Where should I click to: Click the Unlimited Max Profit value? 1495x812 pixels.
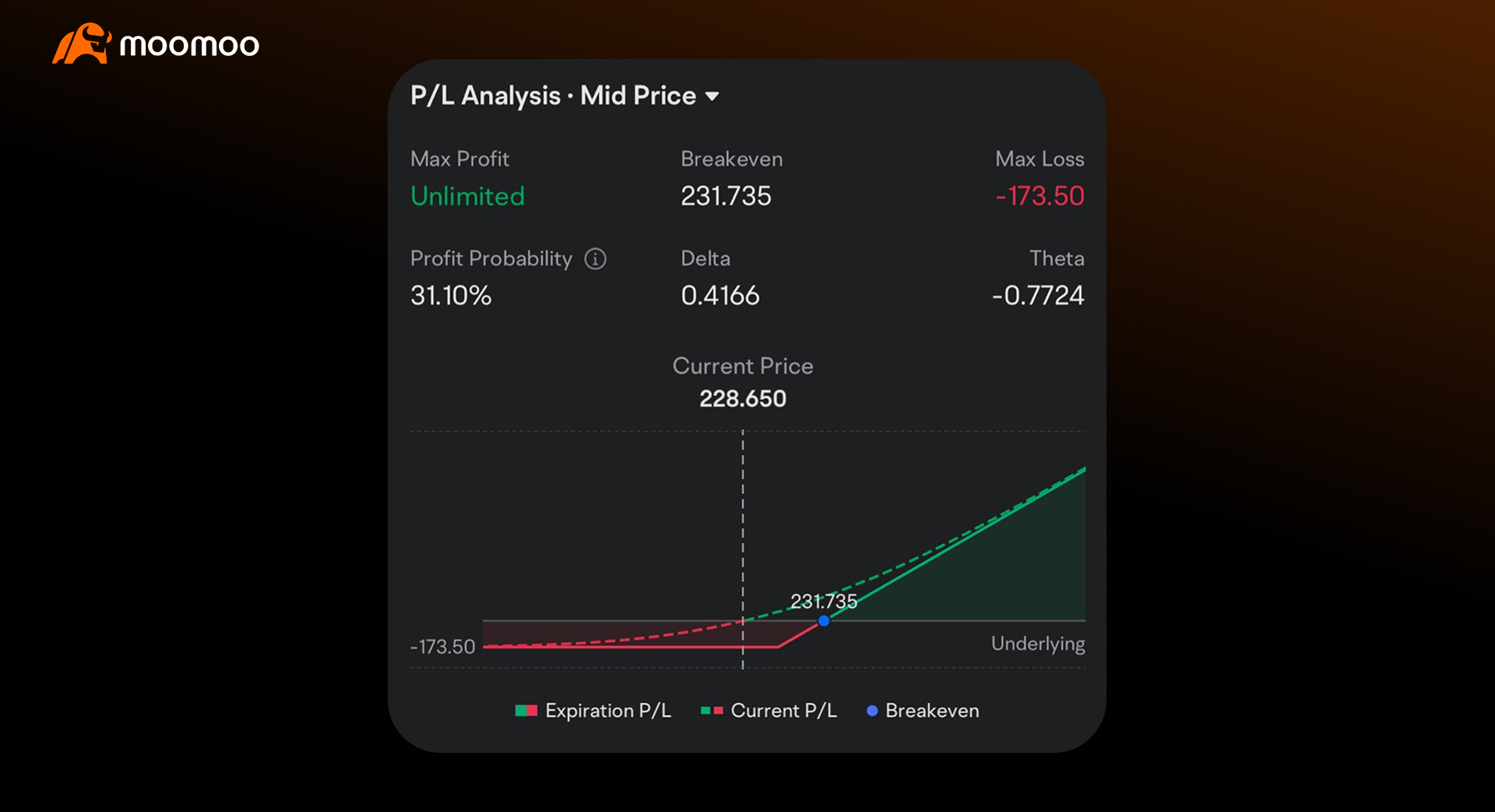point(467,196)
